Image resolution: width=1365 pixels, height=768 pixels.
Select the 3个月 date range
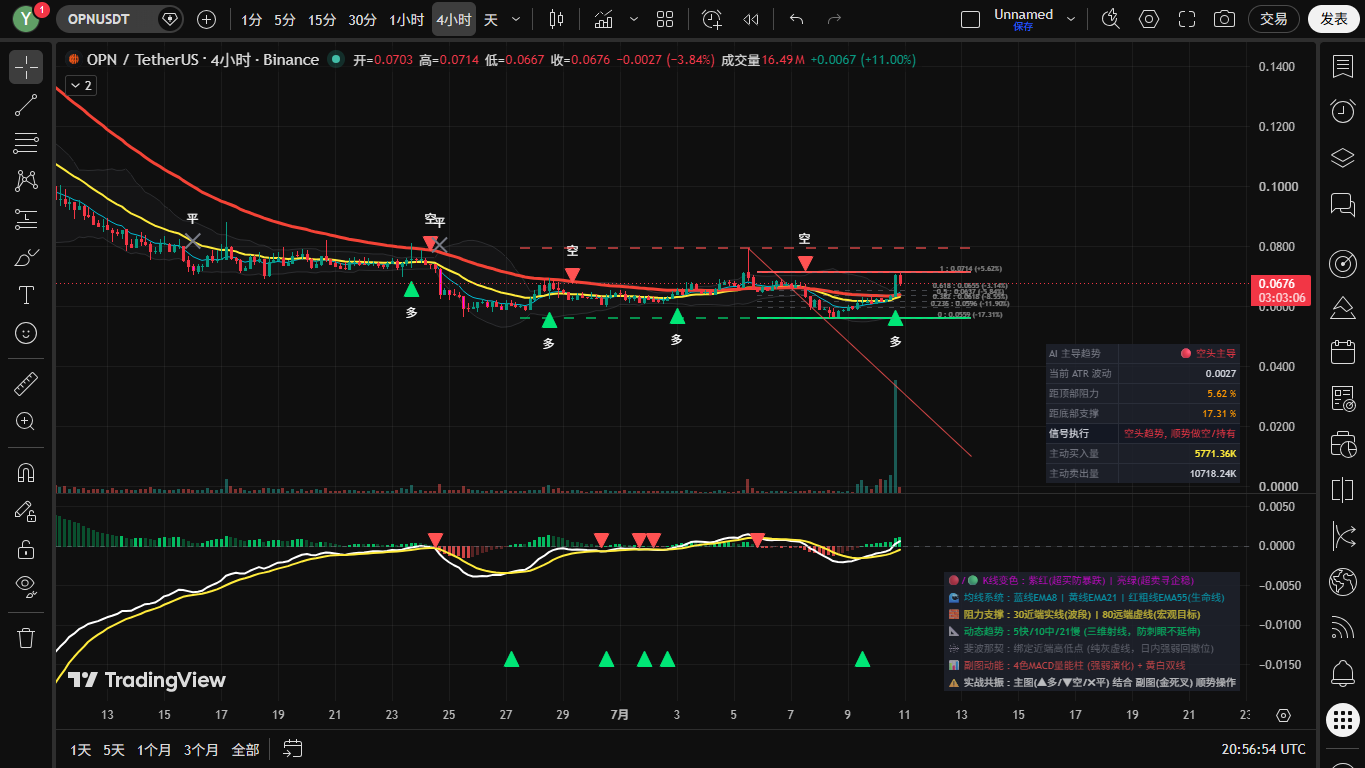[x=201, y=749]
